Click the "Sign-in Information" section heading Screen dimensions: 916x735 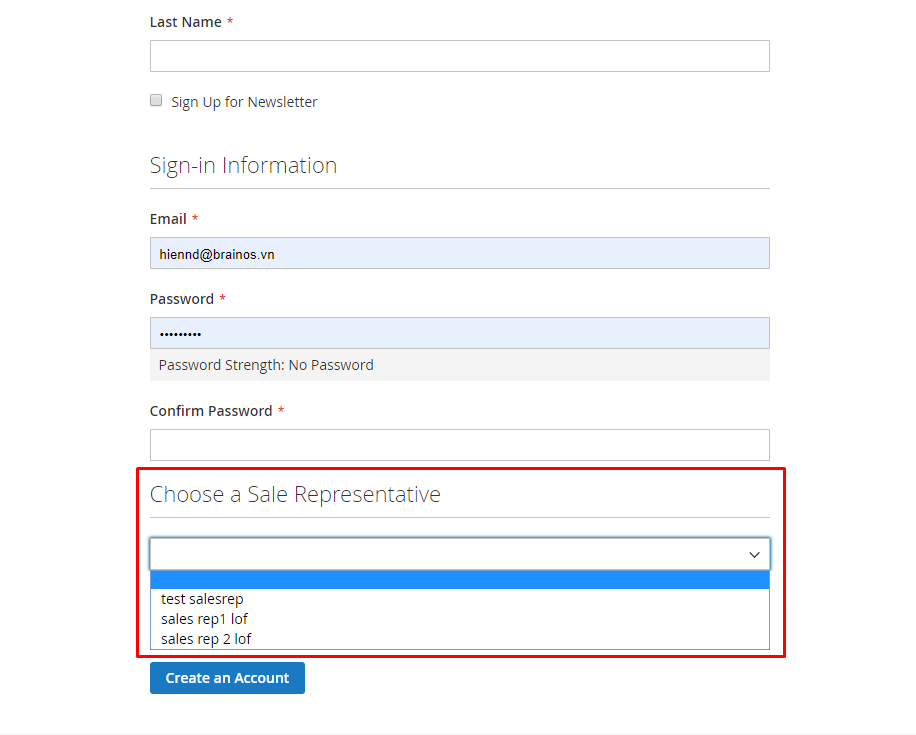(x=243, y=165)
